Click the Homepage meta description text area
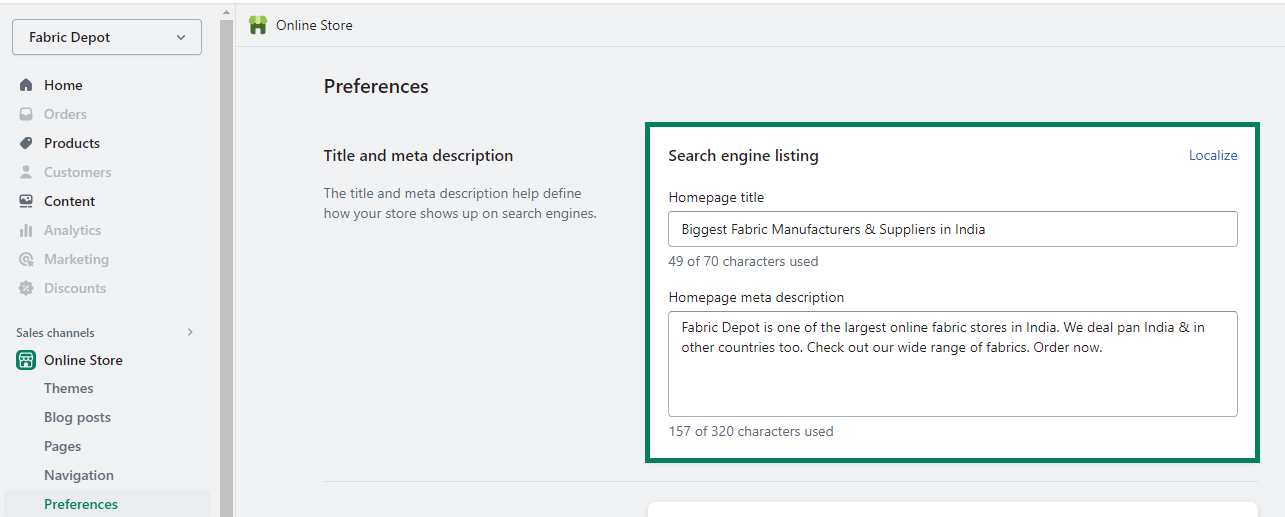This screenshot has width=1285, height=517. coord(953,364)
